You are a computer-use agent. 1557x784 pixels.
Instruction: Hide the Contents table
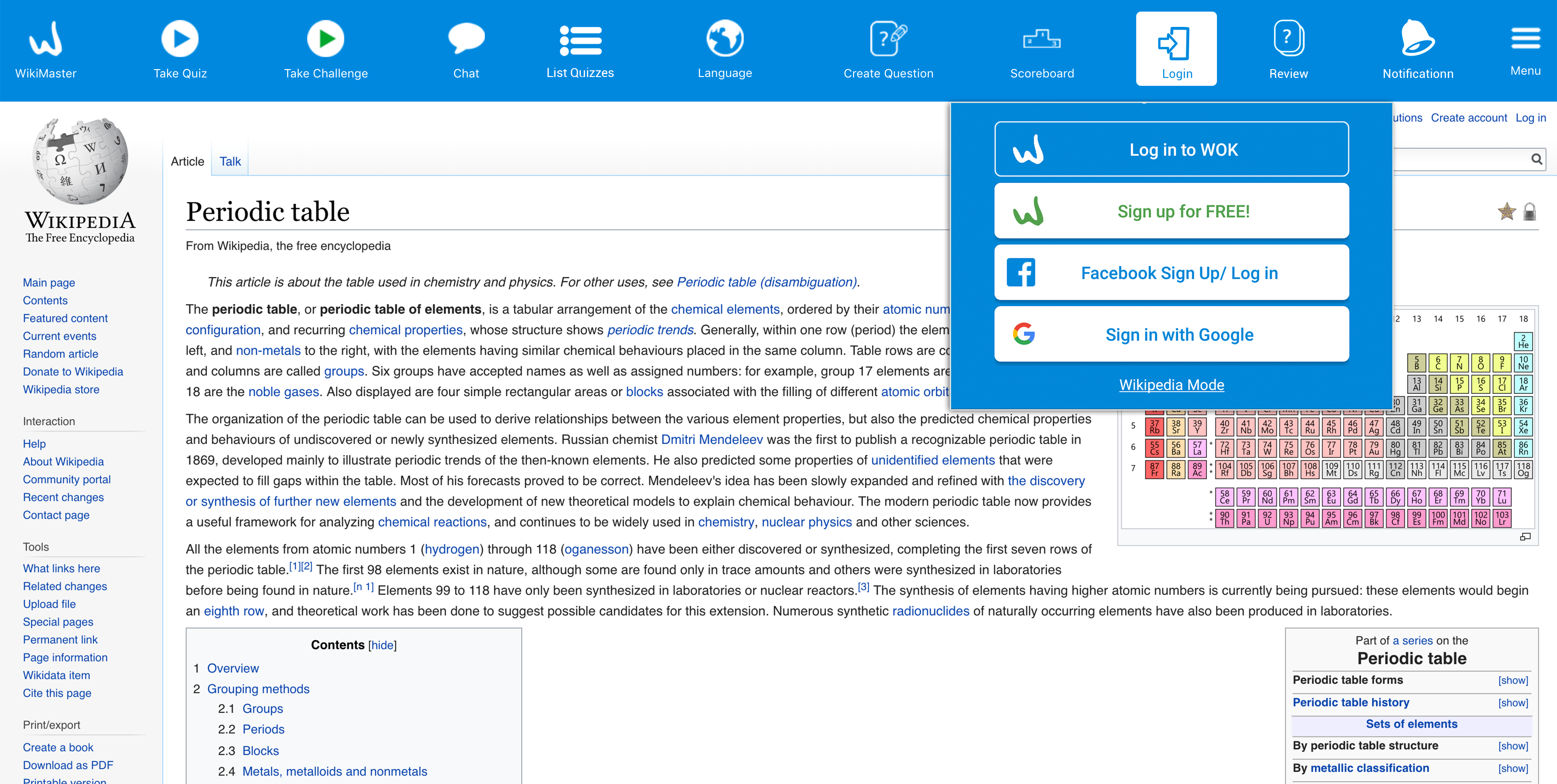pos(382,645)
